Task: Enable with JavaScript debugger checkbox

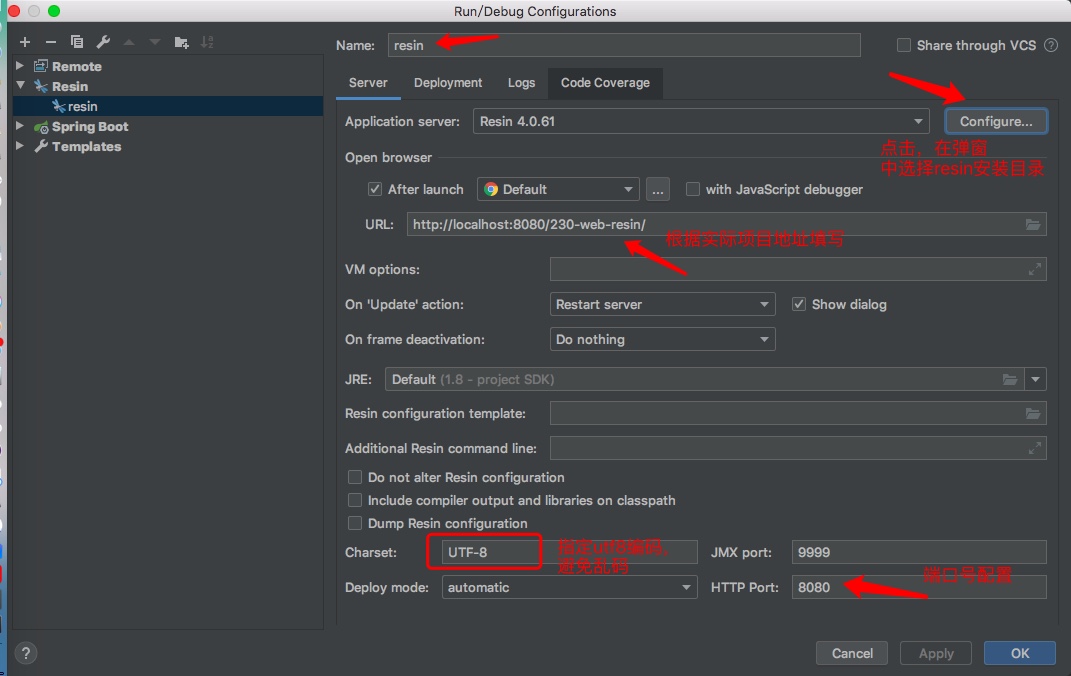Action: tap(693, 189)
